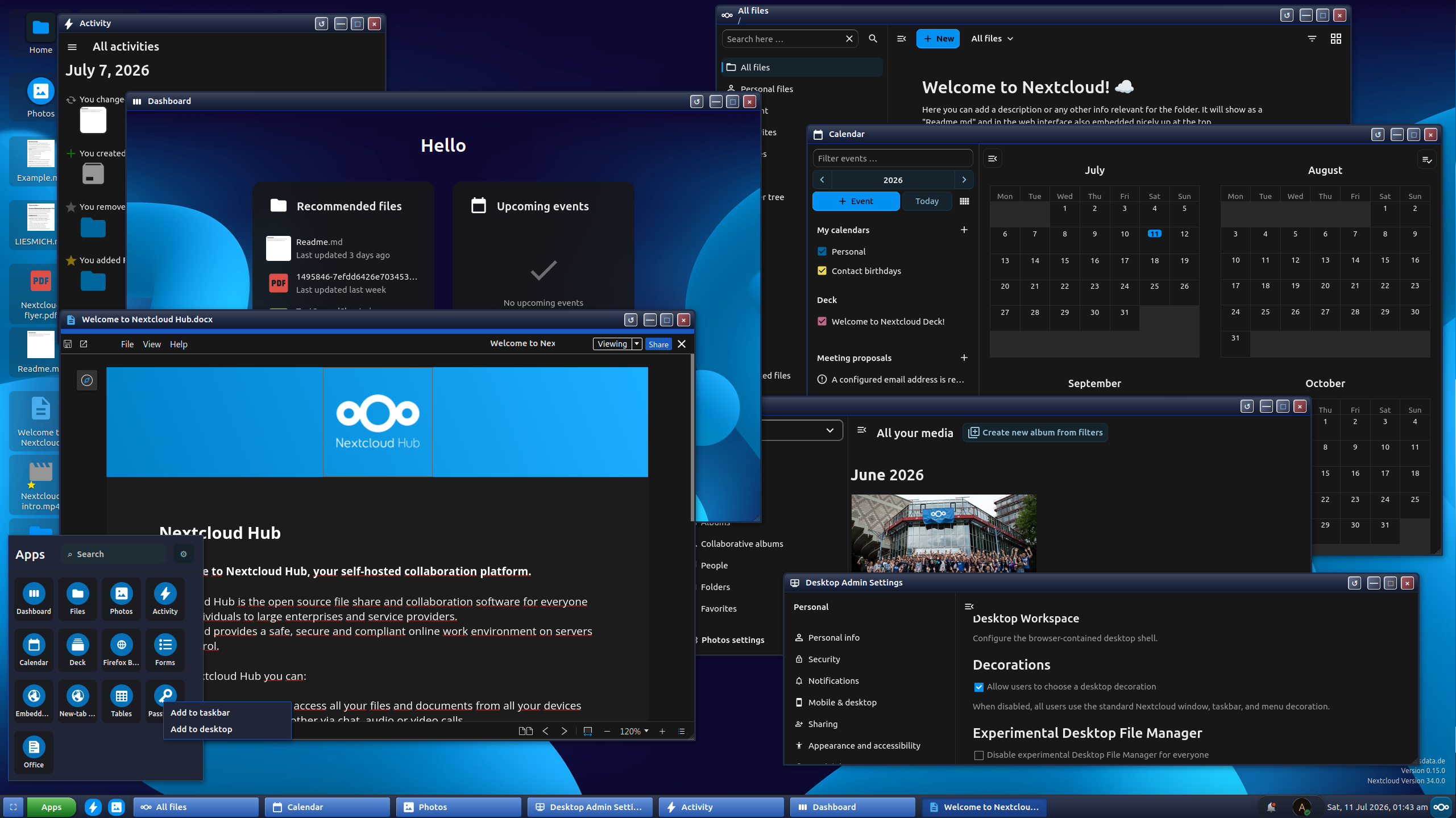Viewport: 1456px width, 818px height.
Task: Open document in new window icon
Action: (x=84, y=344)
